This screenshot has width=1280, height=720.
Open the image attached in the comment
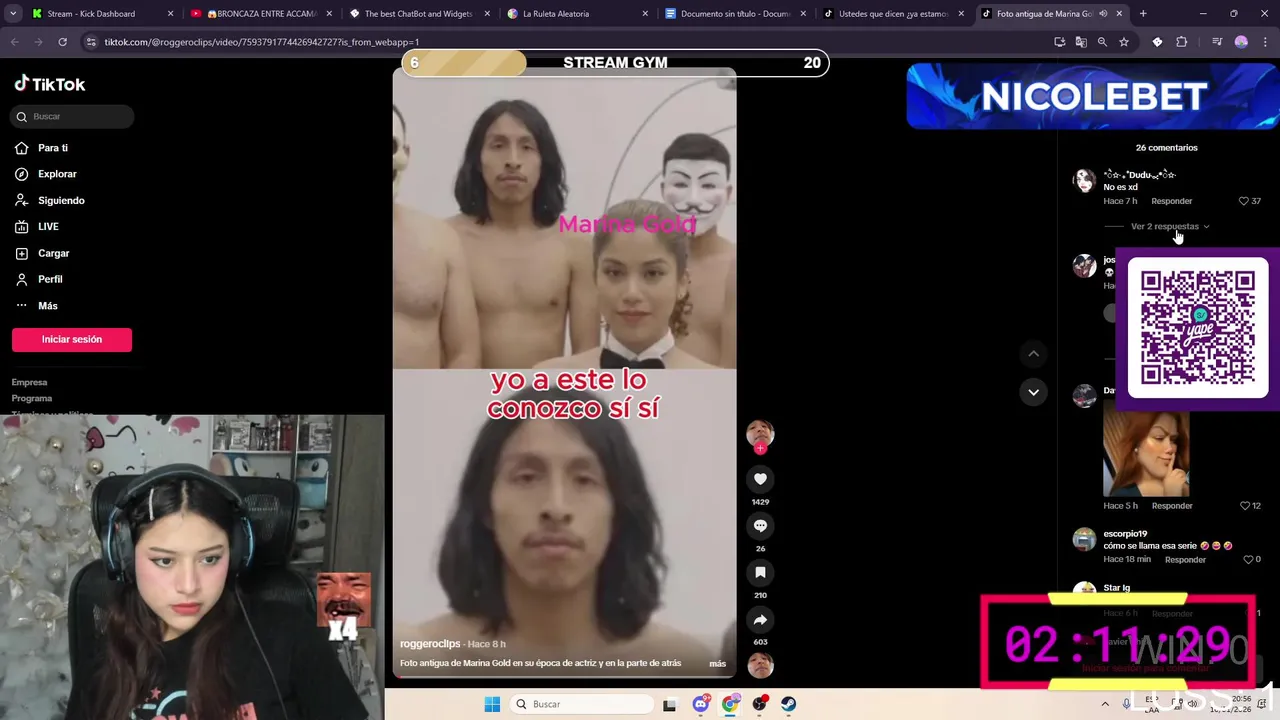(1146, 453)
